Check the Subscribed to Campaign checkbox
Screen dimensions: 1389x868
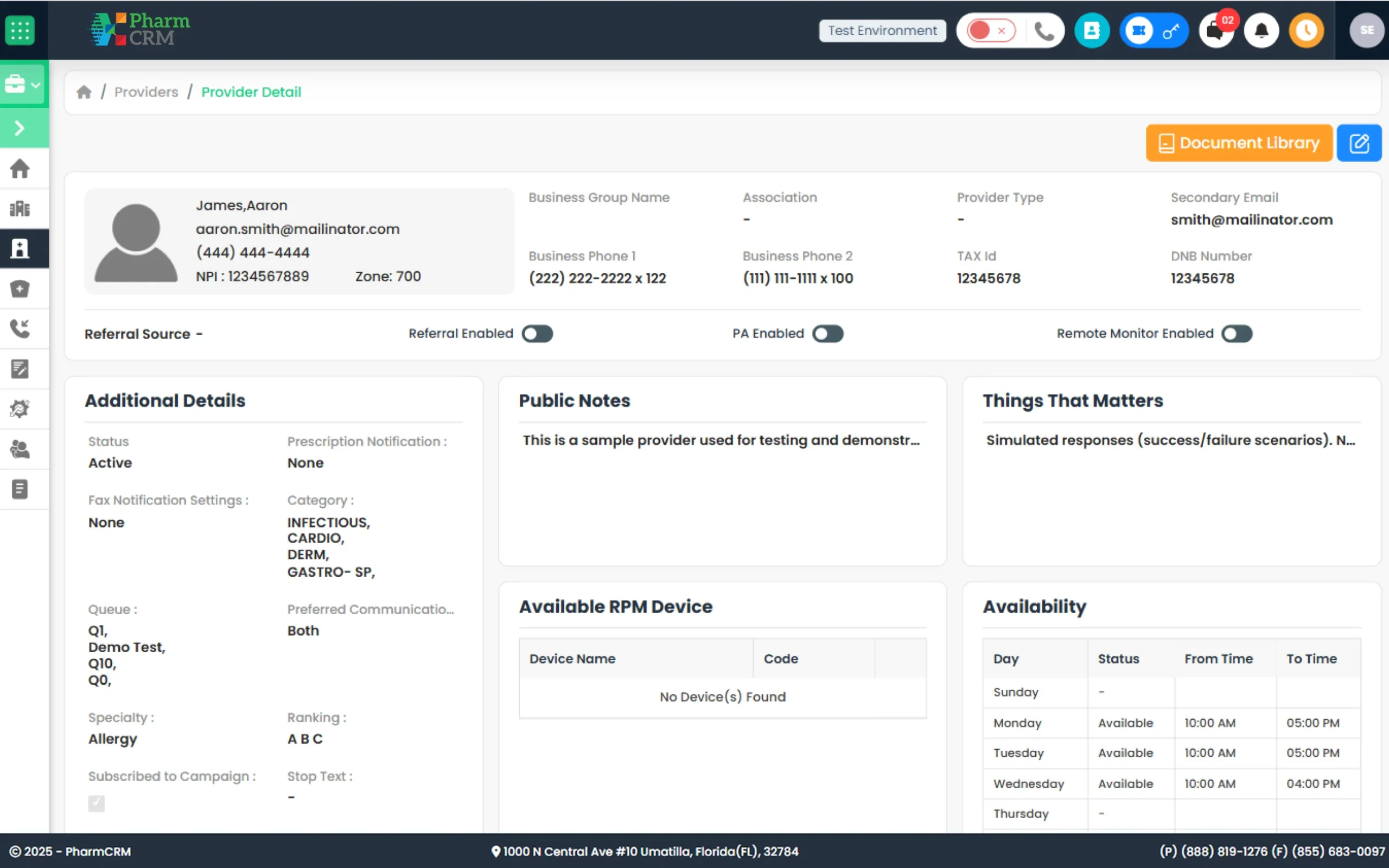click(x=97, y=803)
